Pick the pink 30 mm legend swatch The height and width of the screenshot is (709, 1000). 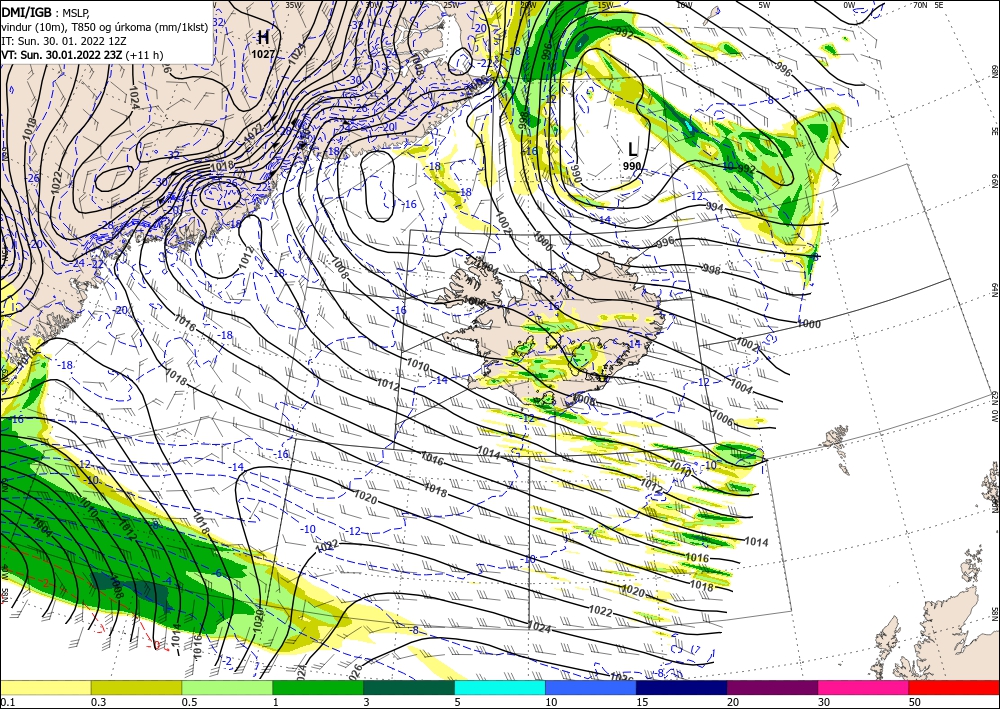point(864,687)
